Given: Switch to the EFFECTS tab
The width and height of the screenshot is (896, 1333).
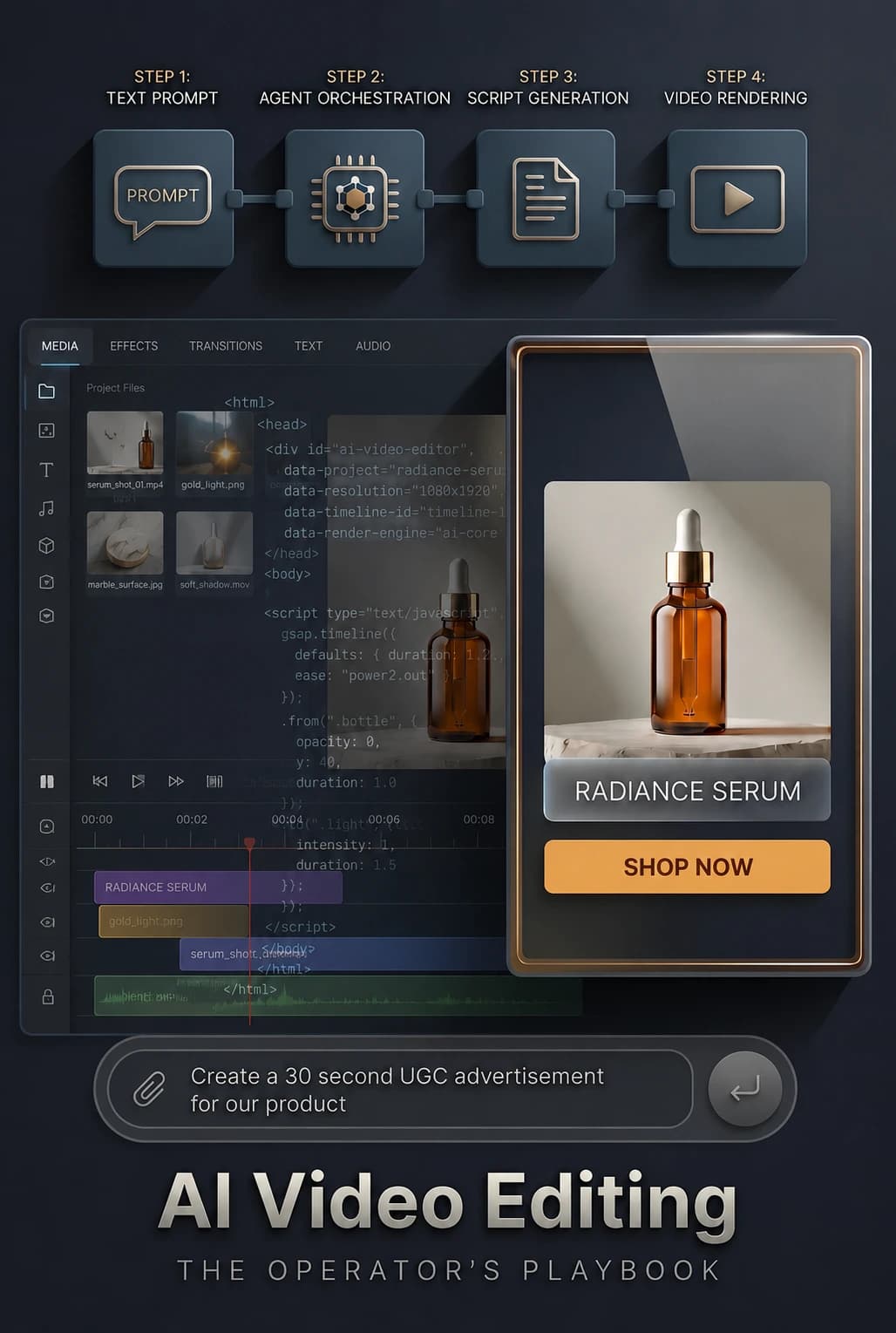Looking at the screenshot, I should point(134,346).
